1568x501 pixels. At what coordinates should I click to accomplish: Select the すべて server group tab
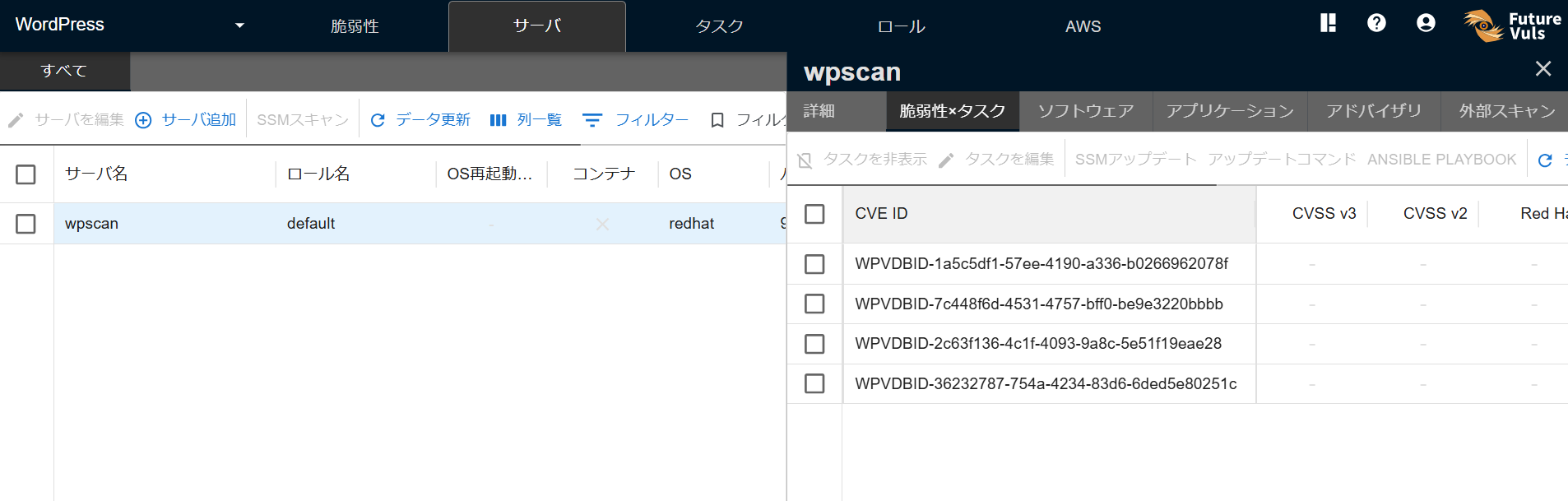(64, 71)
